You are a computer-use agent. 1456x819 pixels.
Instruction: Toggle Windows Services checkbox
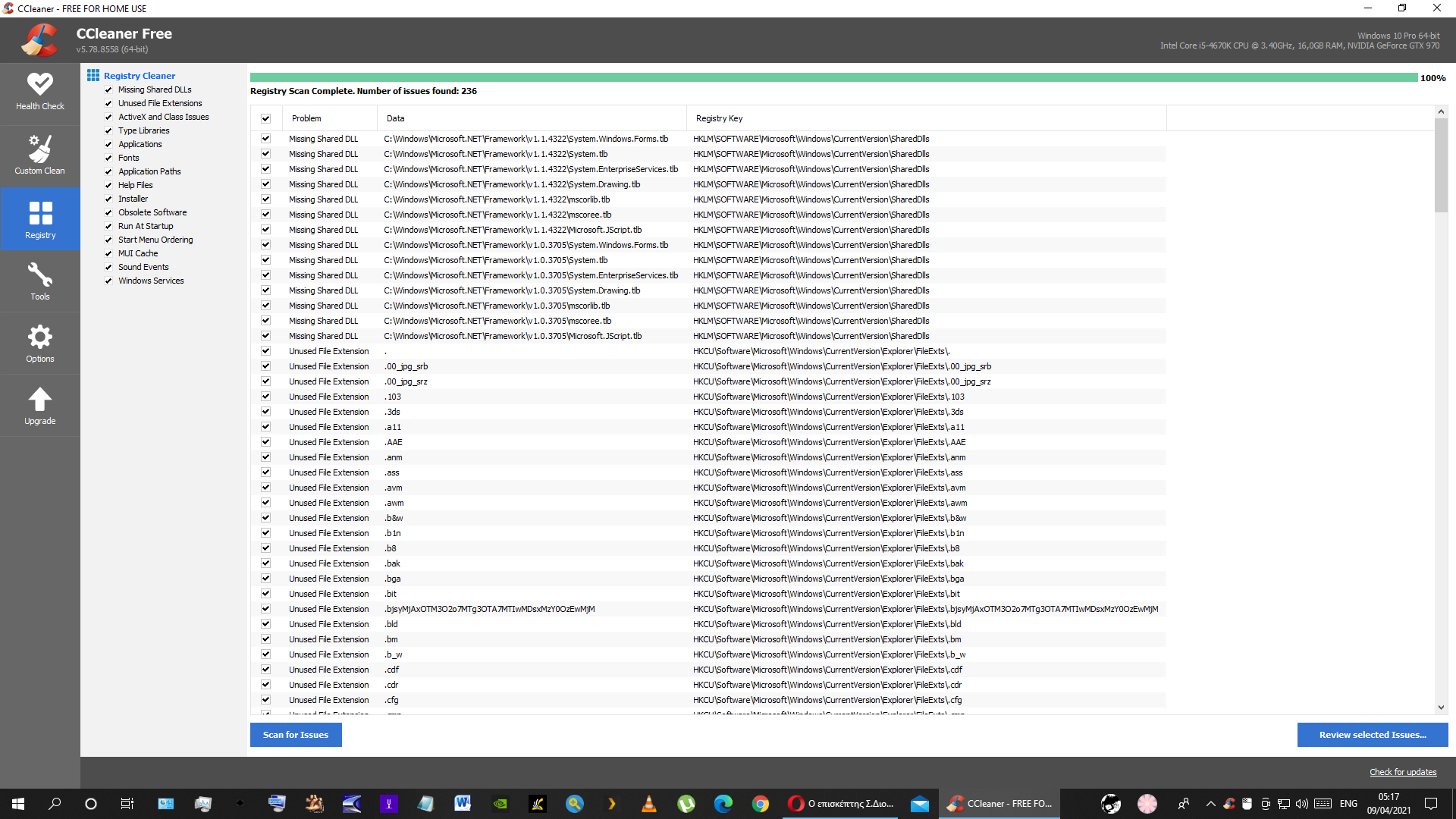point(108,281)
